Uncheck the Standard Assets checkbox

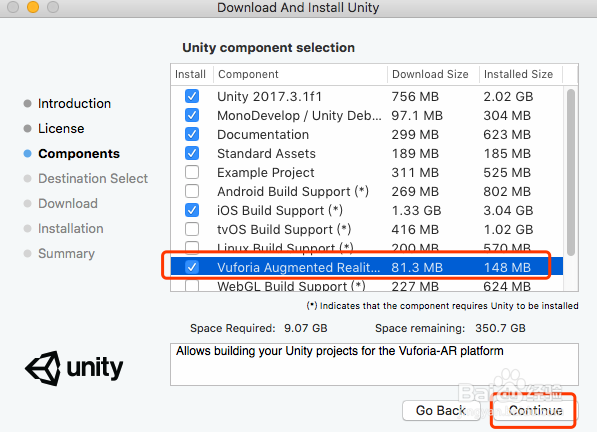click(192, 153)
